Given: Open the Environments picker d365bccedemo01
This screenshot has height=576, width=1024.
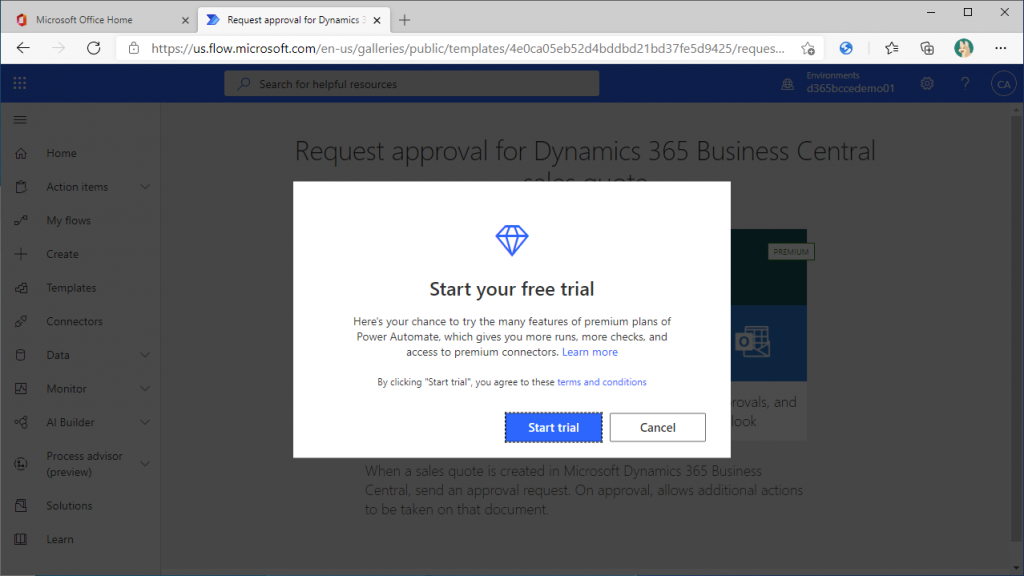Looking at the screenshot, I should click(x=840, y=83).
